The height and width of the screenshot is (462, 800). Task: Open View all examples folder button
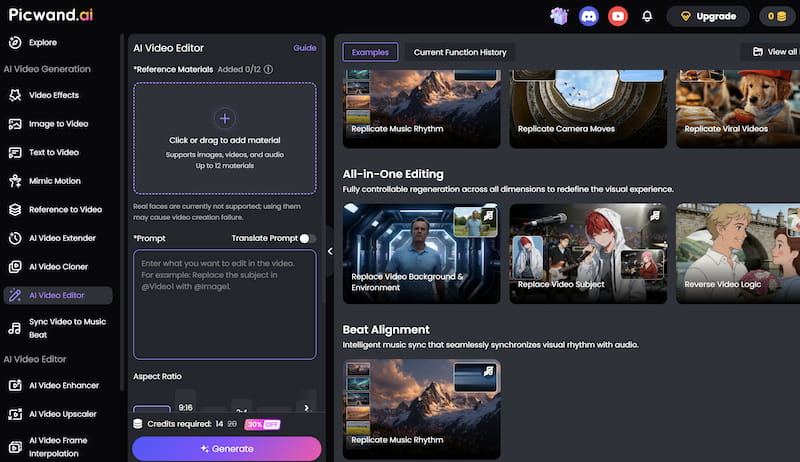[x=773, y=52]
